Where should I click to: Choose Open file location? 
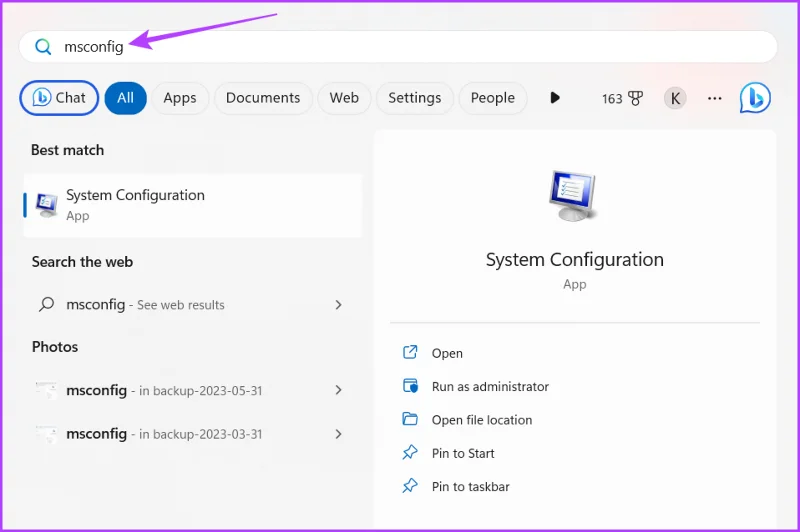coord(482,420)
